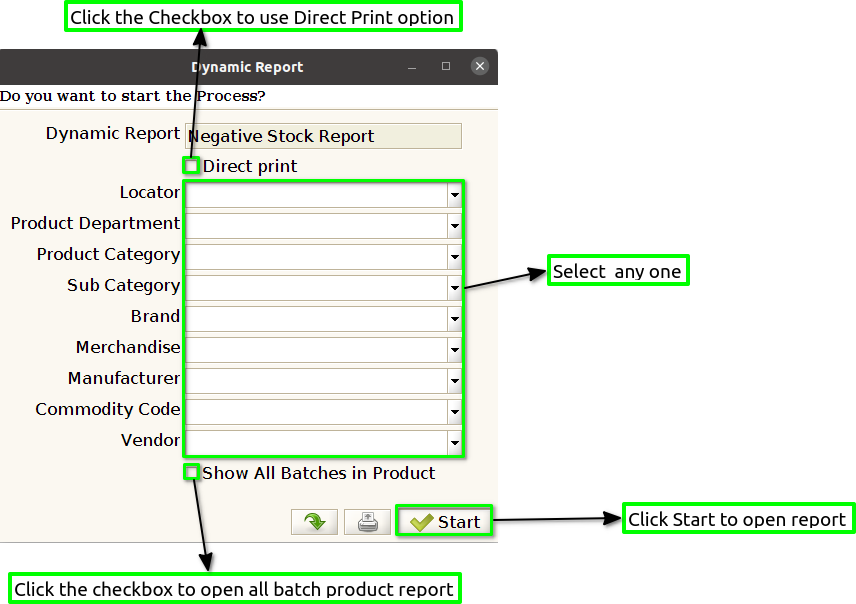Click the printer icon button
Image resolution: width=856 pixels, height=604 pixels.
367,522
